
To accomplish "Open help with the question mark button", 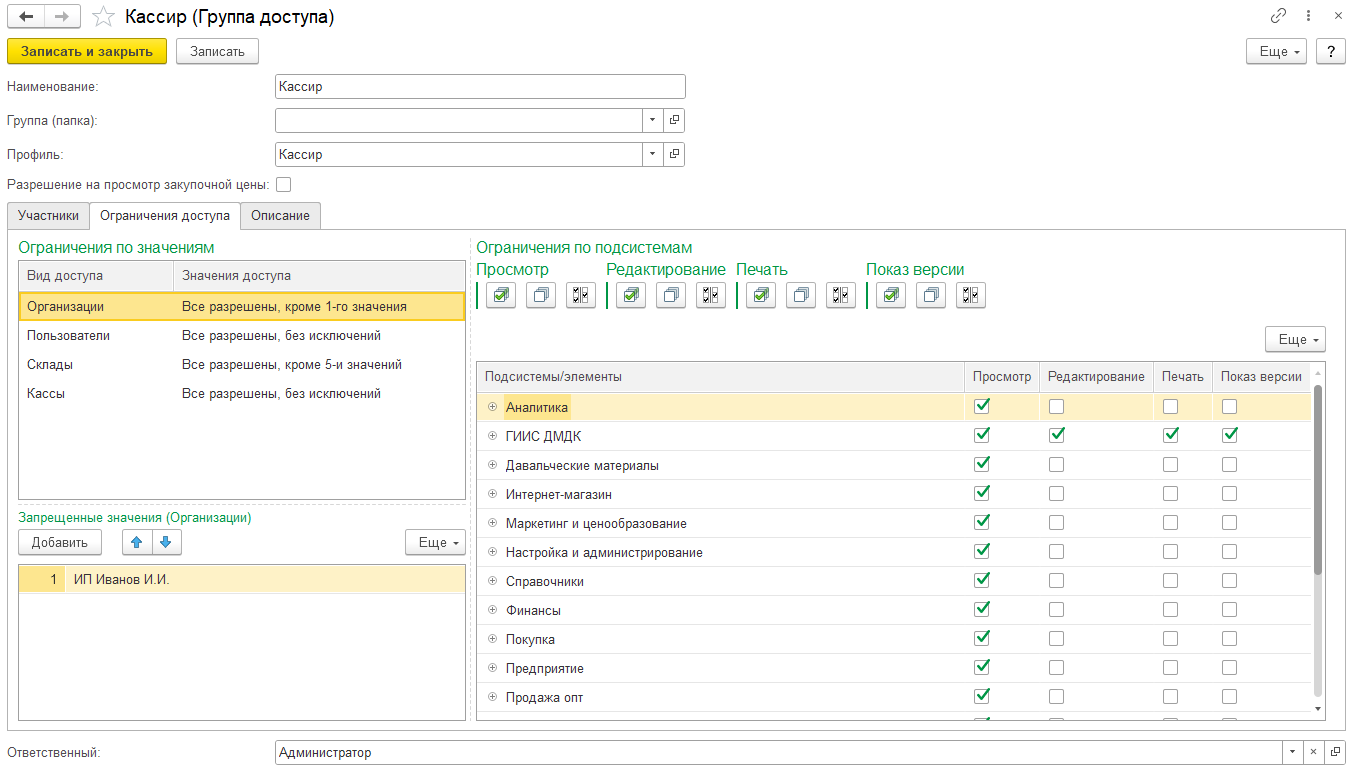I will (1330, 51).
